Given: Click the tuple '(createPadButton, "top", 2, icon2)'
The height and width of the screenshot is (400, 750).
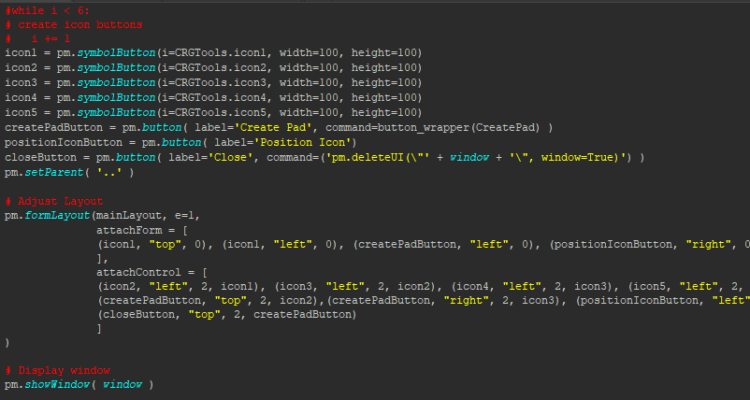Looking at the screenshot, I should [210, 300].
